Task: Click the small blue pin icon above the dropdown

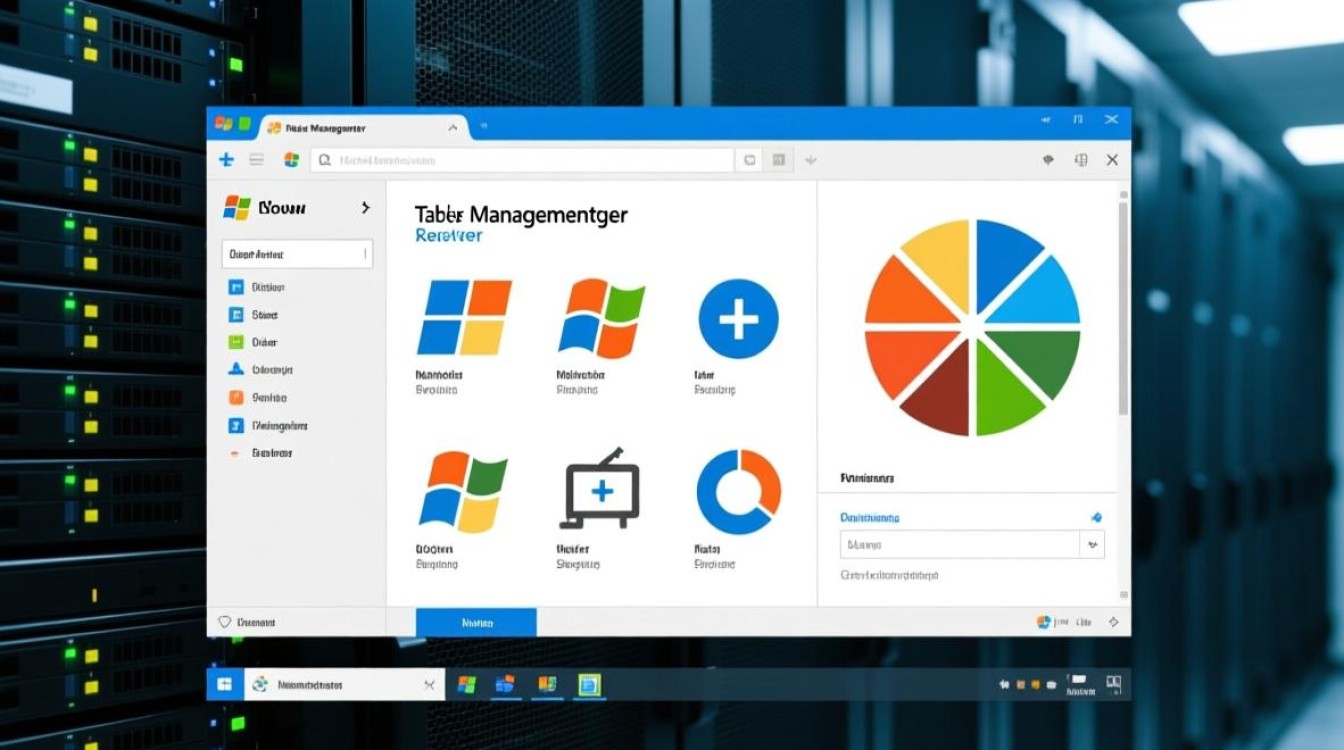Action: pyautogui.click(x=1096, y=518)
